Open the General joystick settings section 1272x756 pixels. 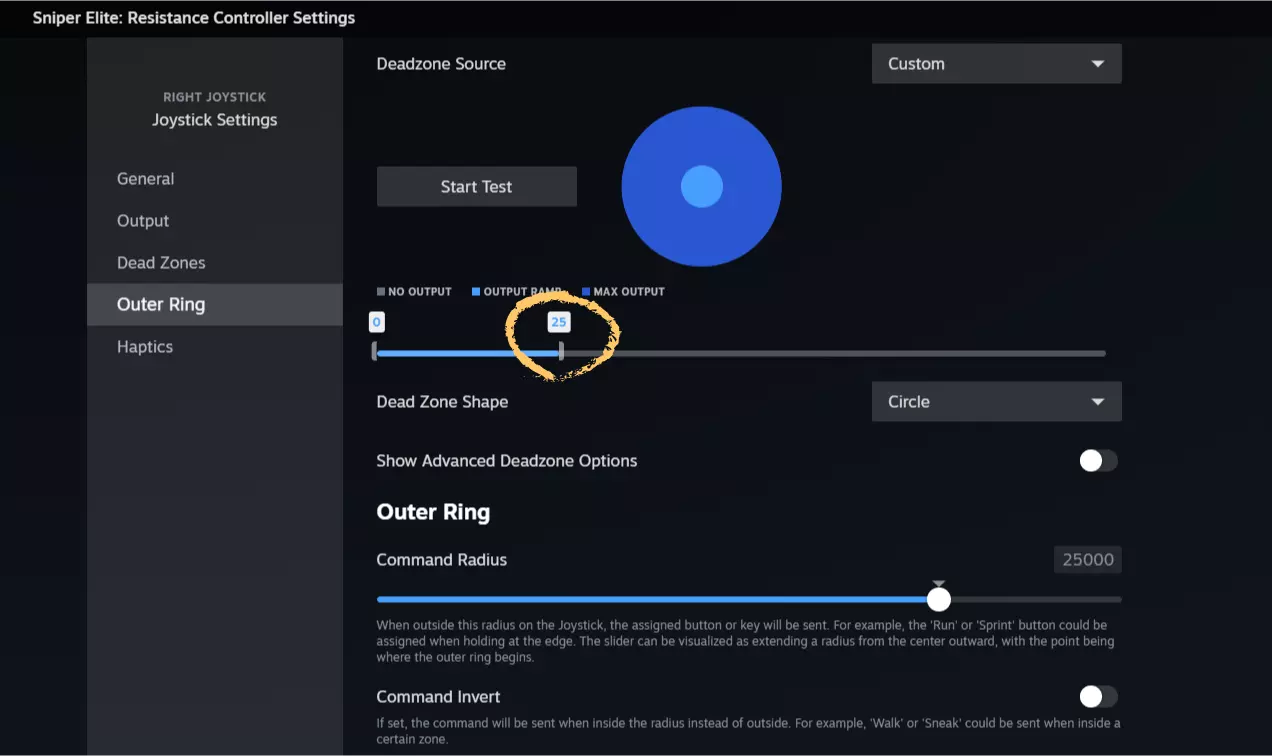point(214,179)
